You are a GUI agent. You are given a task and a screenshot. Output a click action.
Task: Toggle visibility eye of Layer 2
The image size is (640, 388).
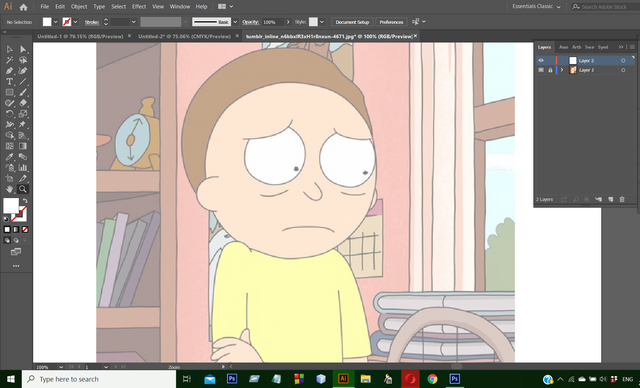pyautogui.click(x=541, y=60)
